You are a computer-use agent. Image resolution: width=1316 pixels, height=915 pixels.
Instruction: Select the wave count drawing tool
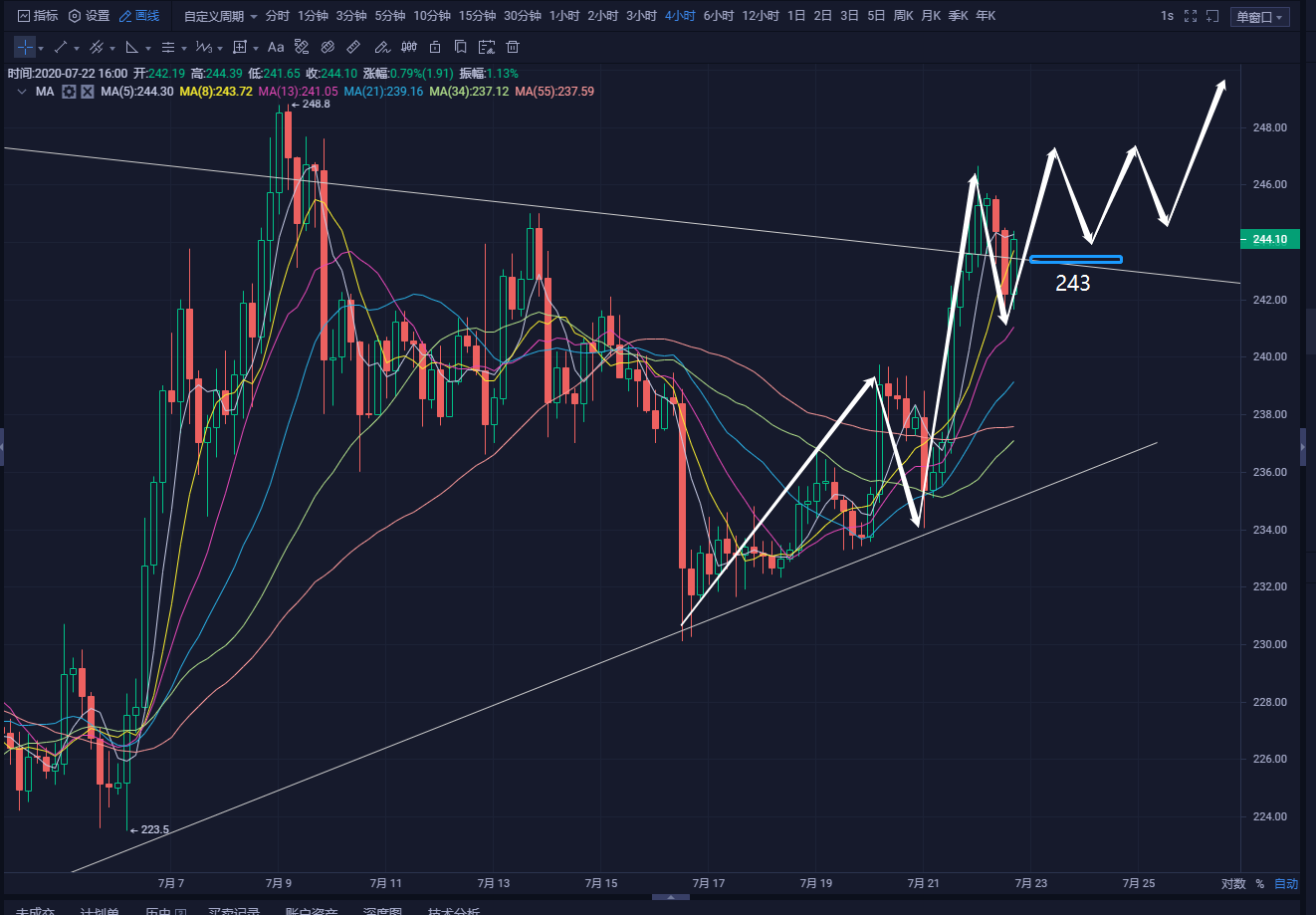[204, 47]
